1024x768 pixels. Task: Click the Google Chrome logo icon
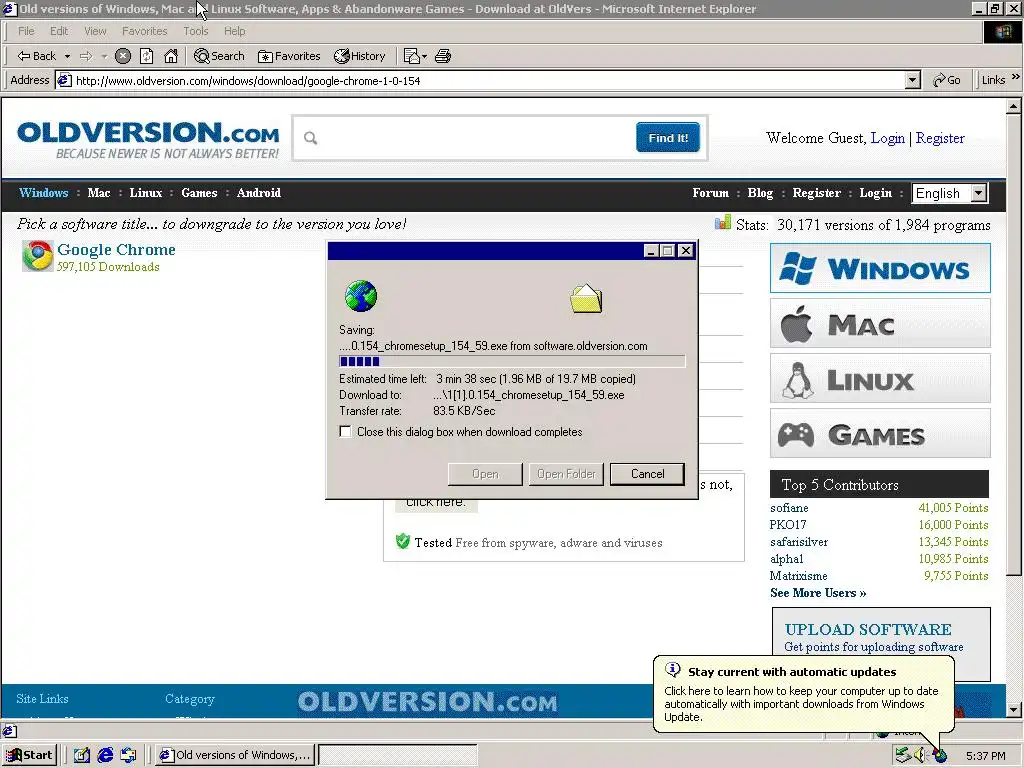tap(37, 256)
